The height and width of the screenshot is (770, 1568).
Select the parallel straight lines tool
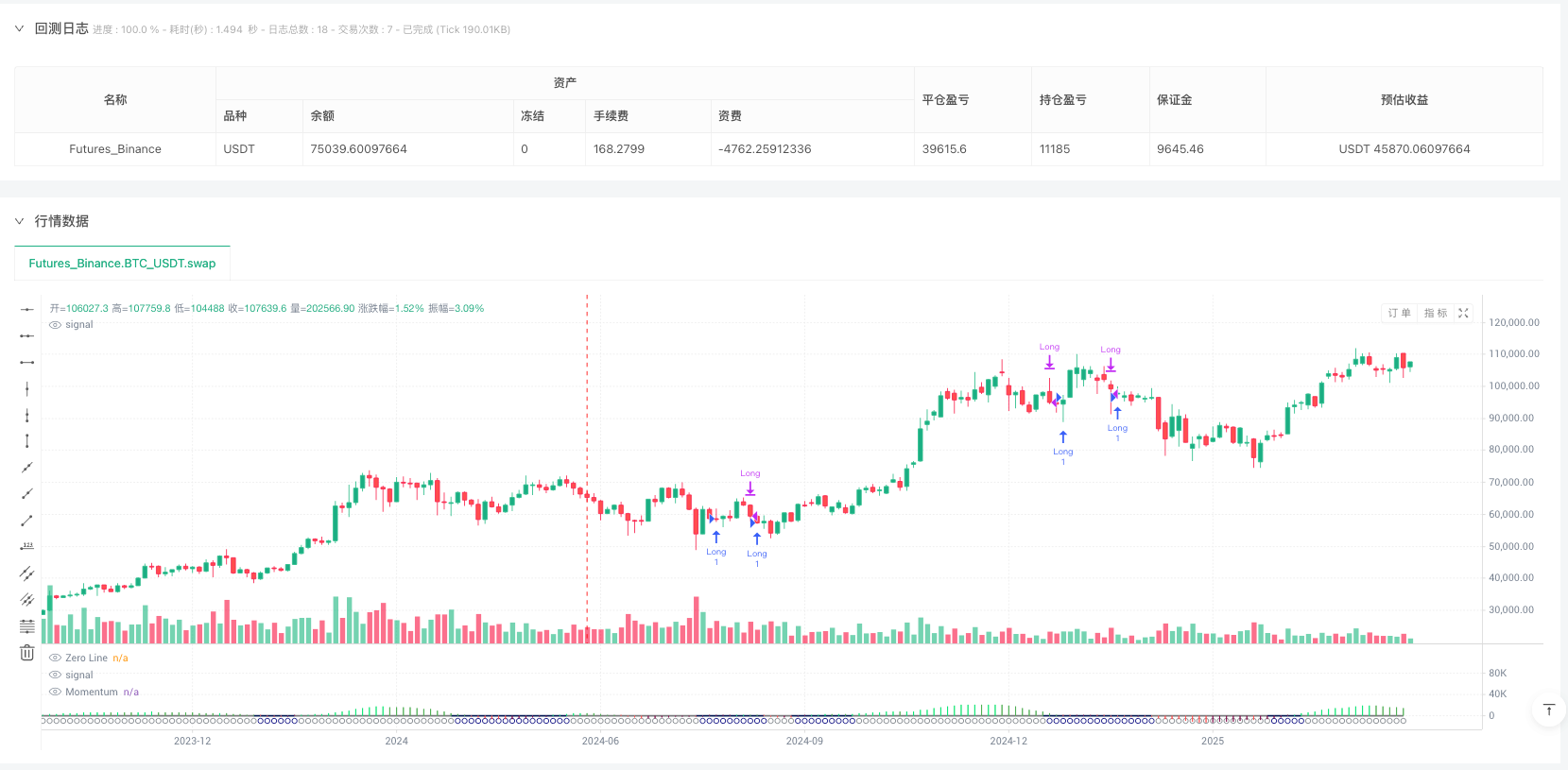[26, 573]
